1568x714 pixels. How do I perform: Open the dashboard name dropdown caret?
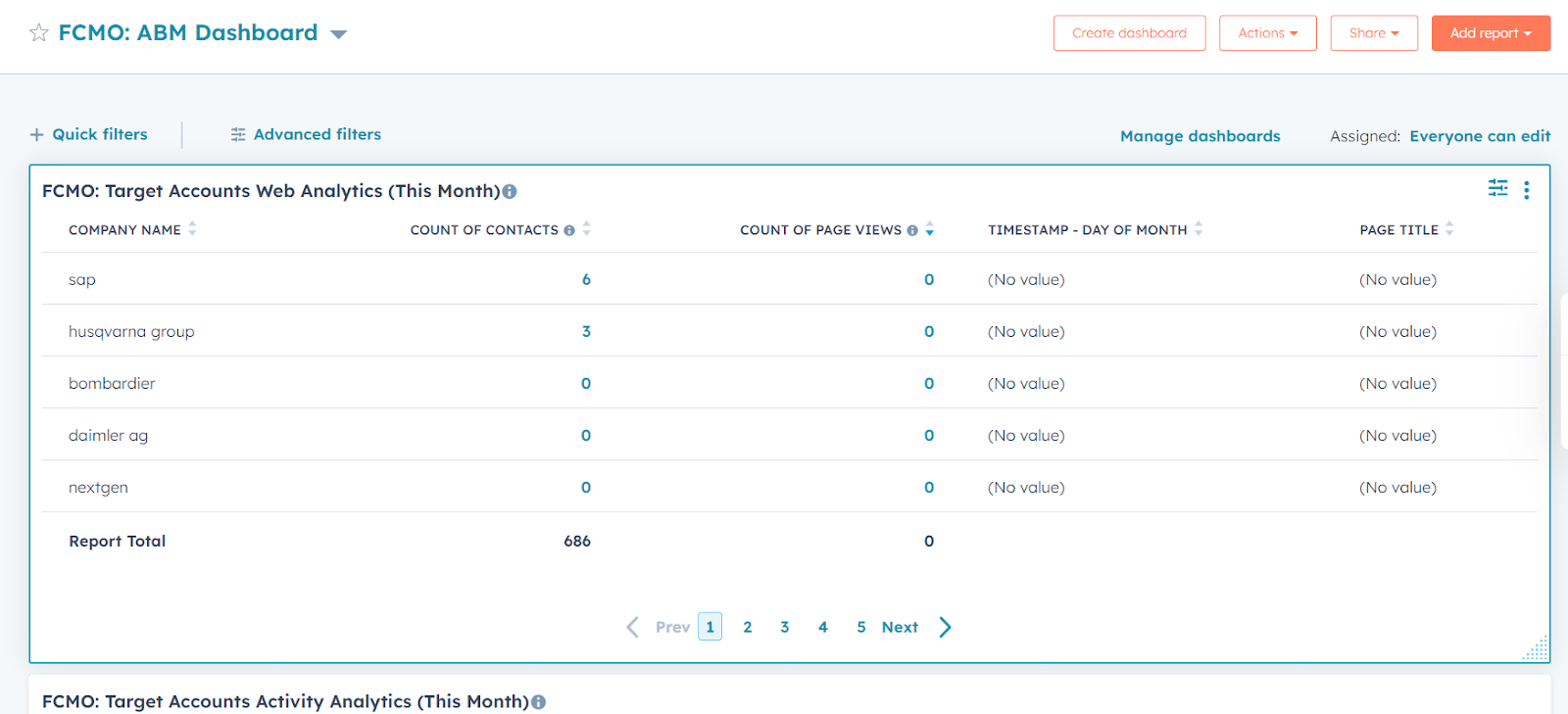point(339,34)
